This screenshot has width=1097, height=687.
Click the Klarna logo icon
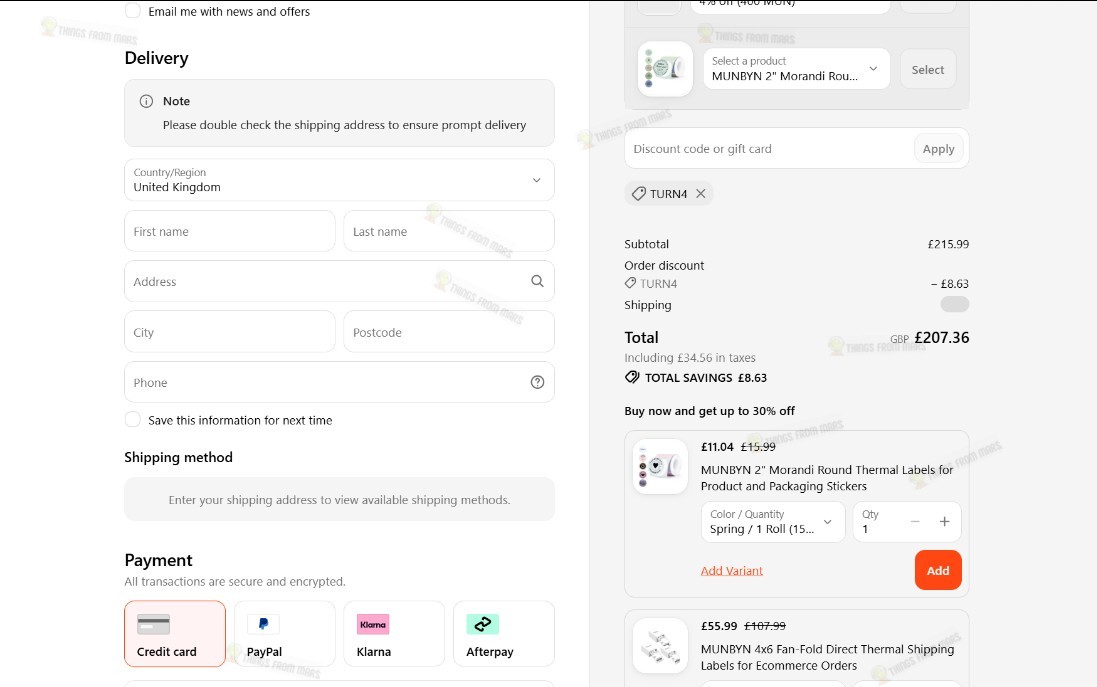click(373, 624)
